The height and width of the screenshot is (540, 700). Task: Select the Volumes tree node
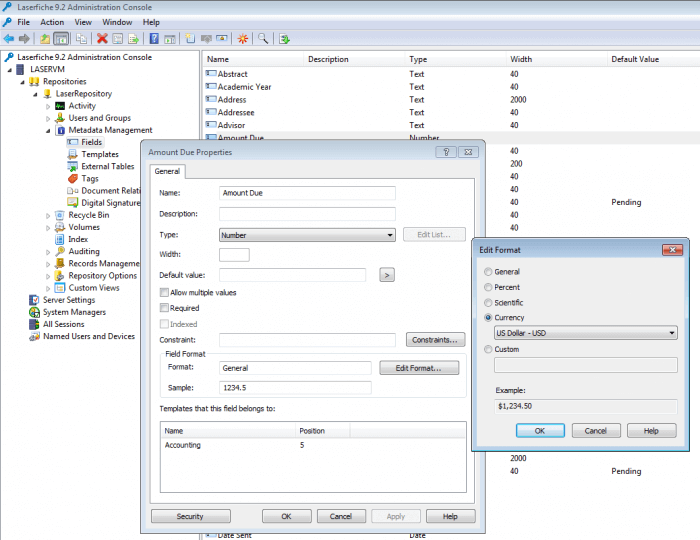[x=84, y=227]
